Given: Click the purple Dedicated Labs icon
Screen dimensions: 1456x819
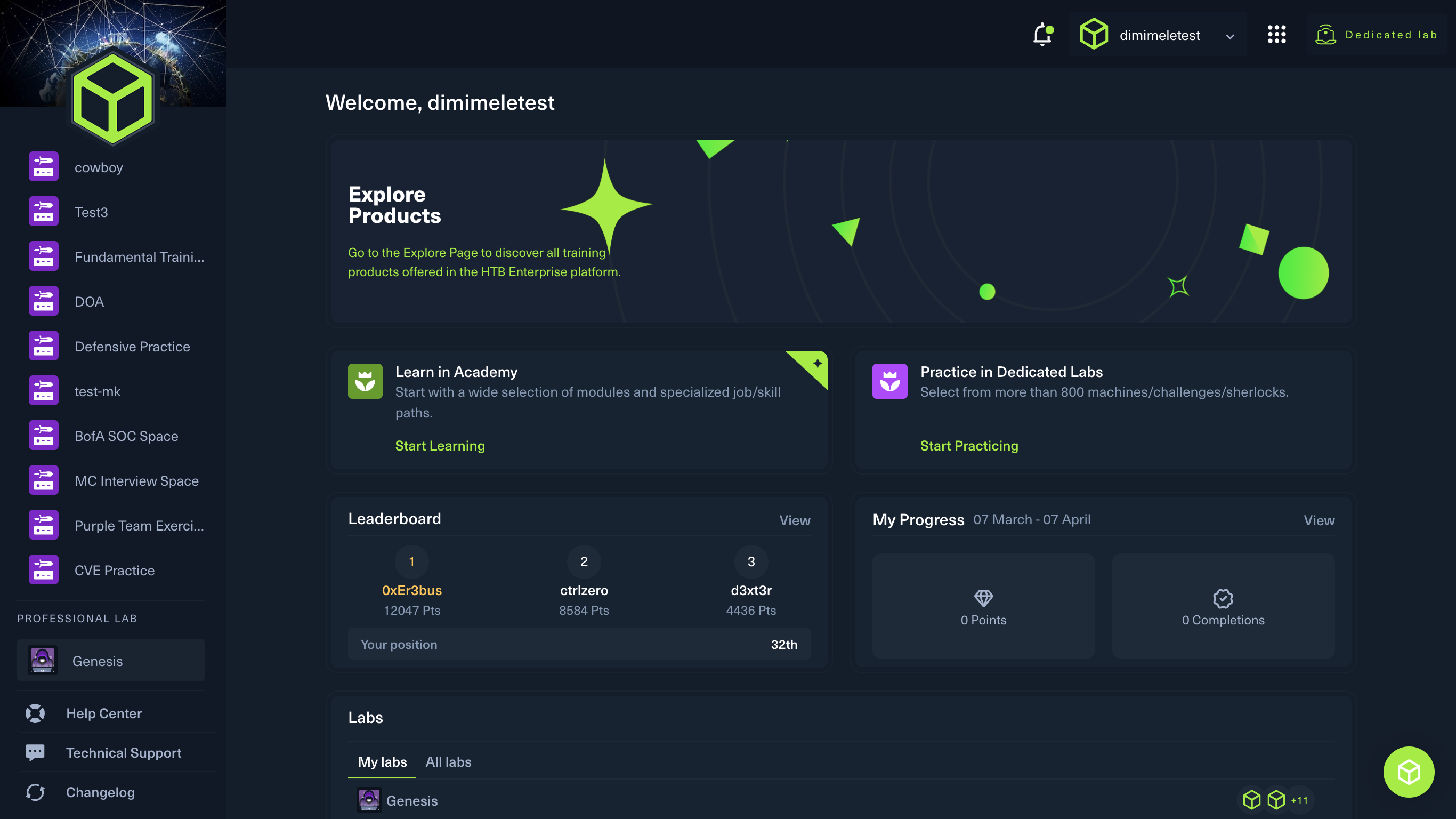Looking at the screenshot, I should pyautogui.click(x=889, y=381).
